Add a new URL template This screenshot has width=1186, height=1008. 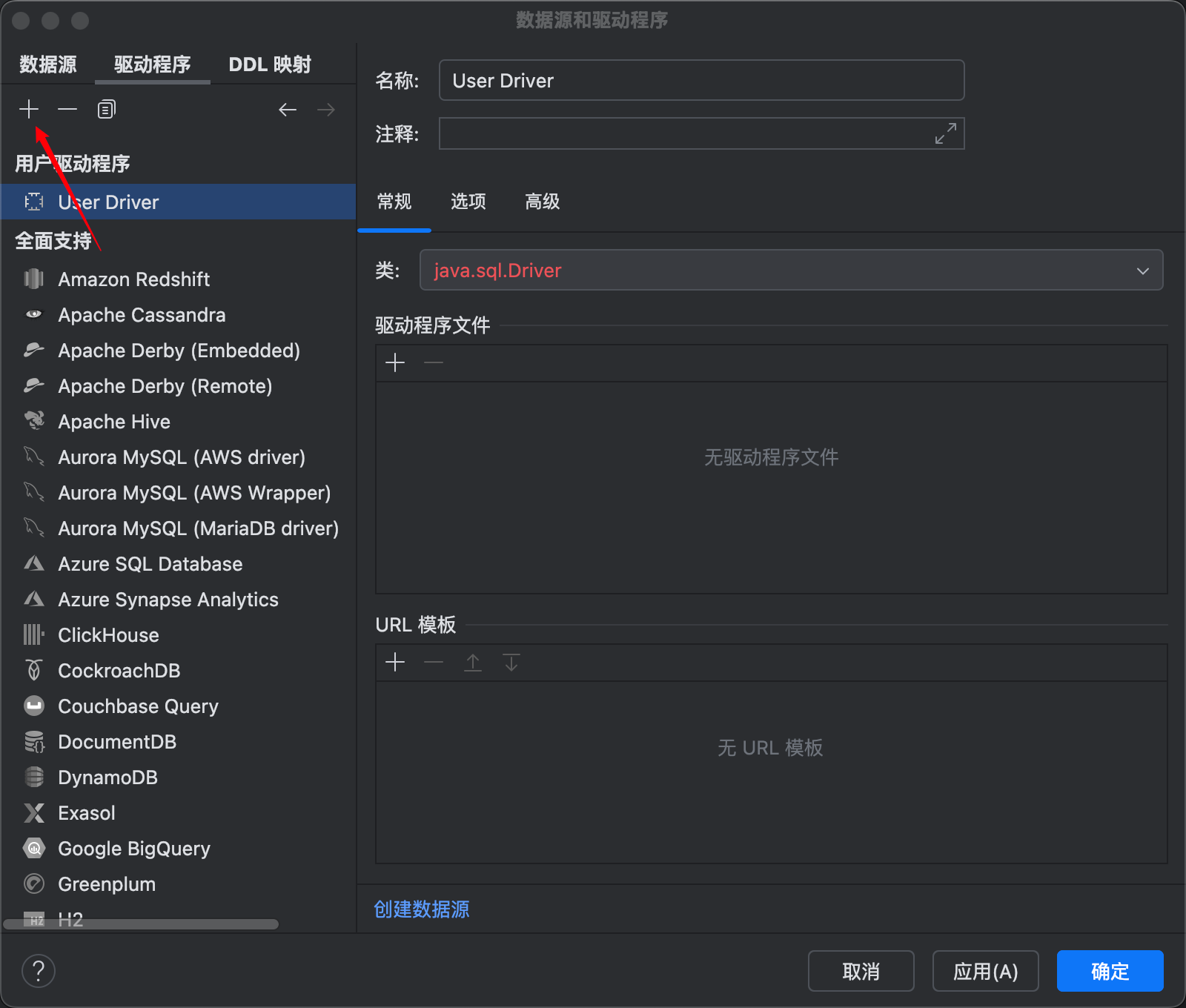tap(395, 662)
